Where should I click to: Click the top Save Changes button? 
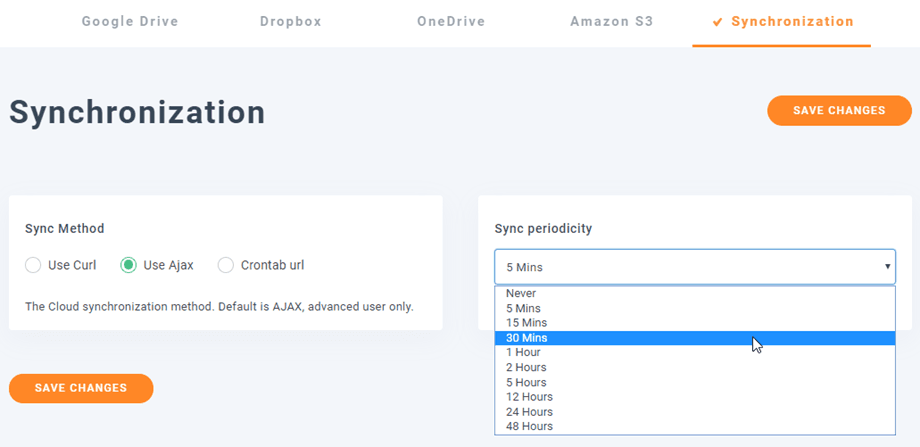[x=839, y=110]
